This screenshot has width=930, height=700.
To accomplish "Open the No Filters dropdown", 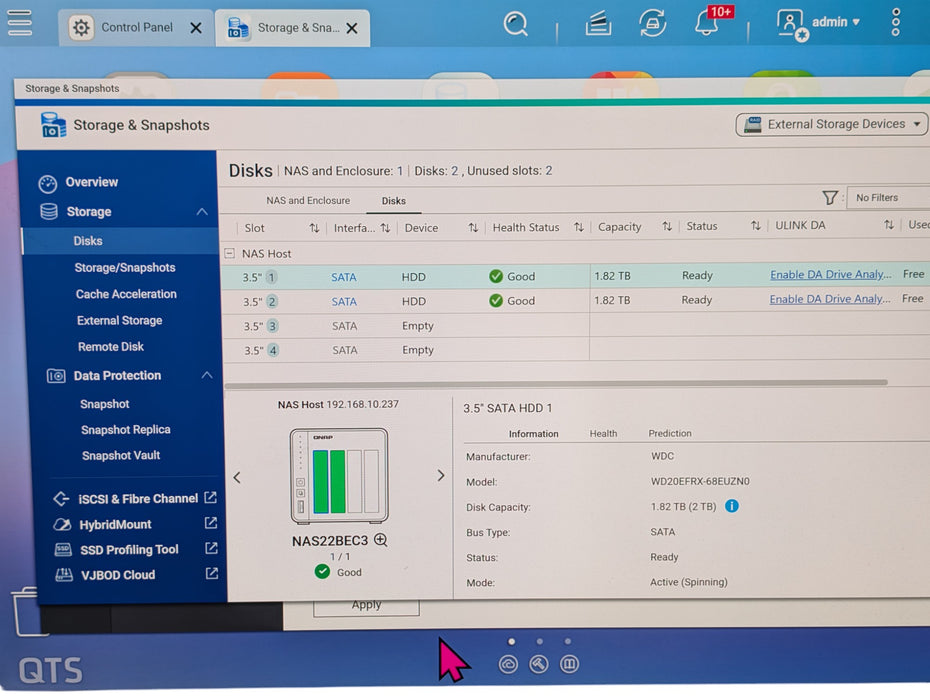I will coord(889,198).
